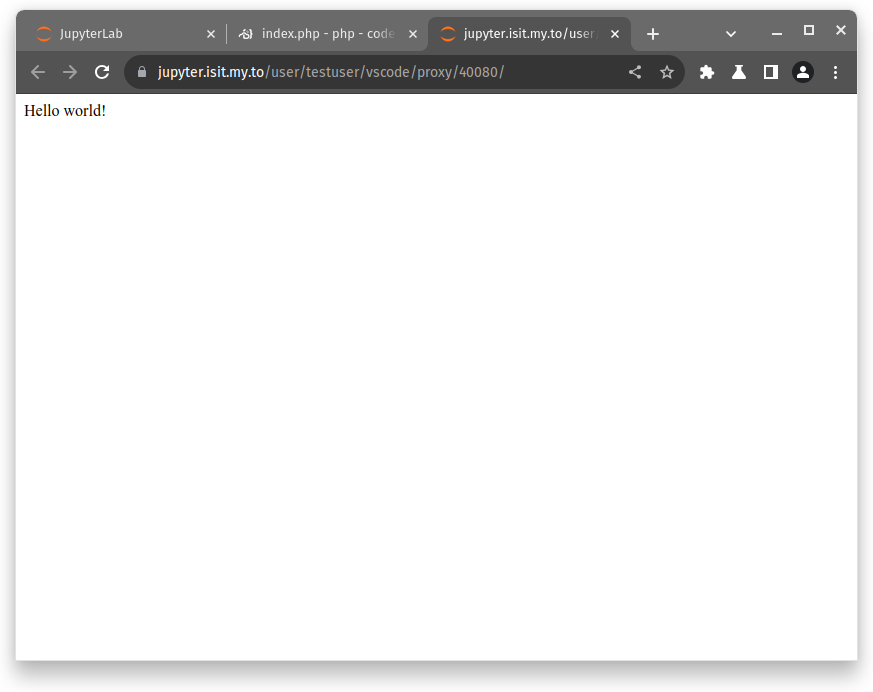Open a new browser tab
873x692 pixels.
tap(653, 34)
